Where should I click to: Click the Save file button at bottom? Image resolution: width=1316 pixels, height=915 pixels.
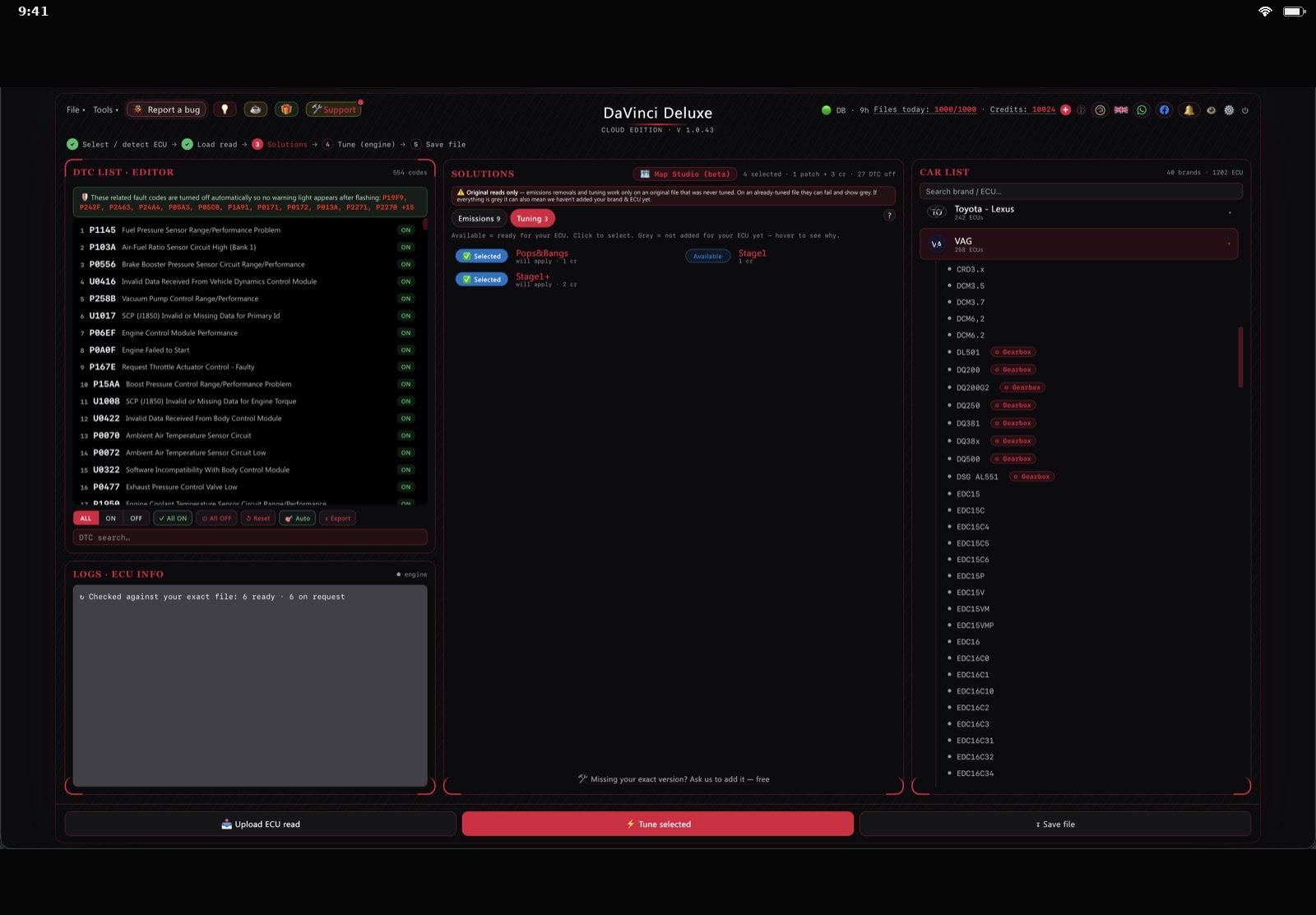[1055, 824]
